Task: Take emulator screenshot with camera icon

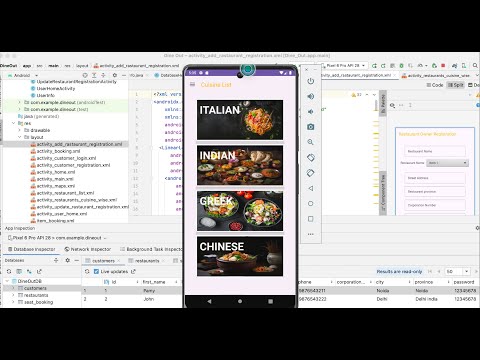Action: click(x=311, y=127)
